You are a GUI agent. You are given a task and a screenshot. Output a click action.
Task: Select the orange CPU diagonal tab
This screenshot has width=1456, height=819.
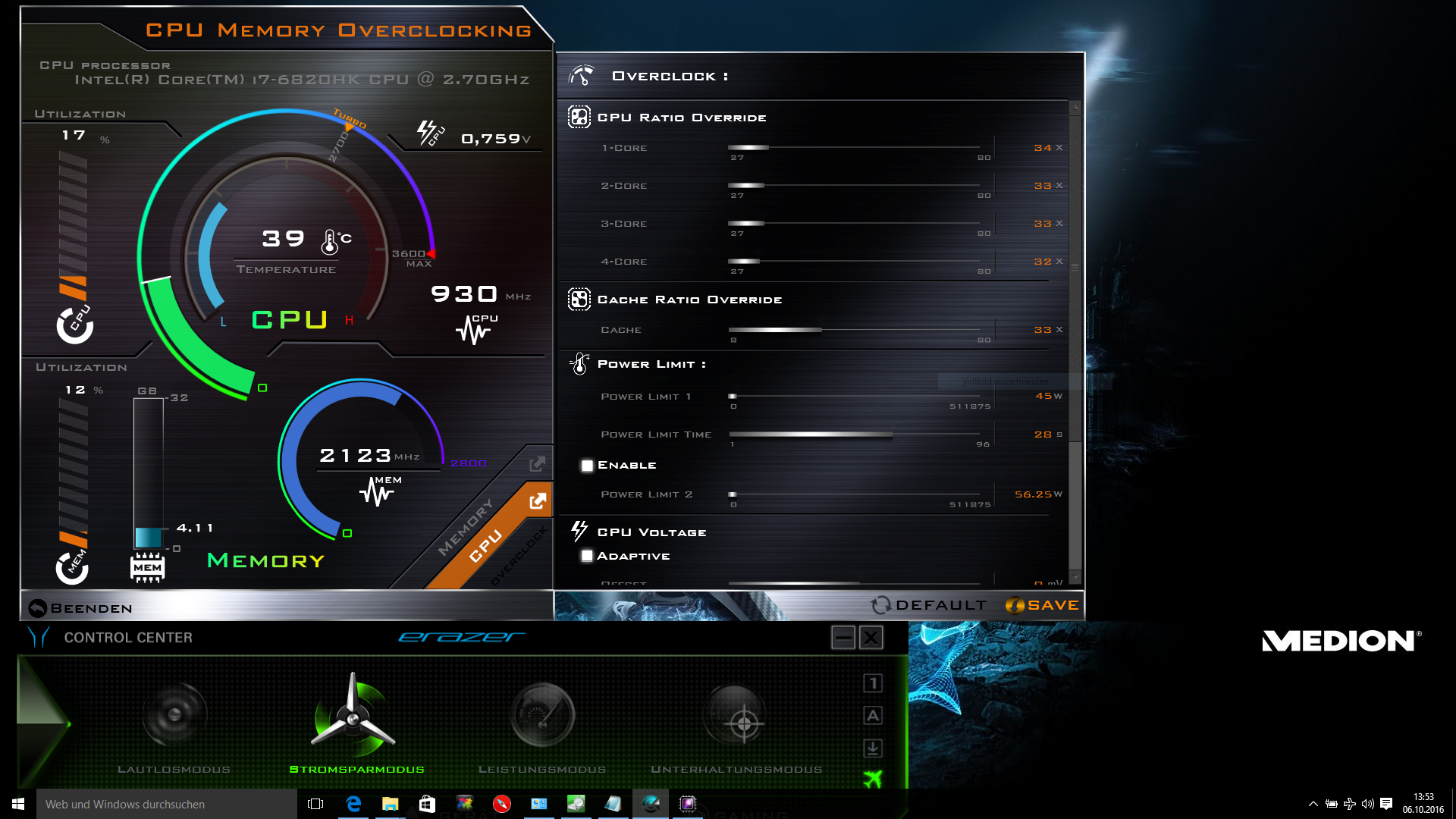pos(486,546)
